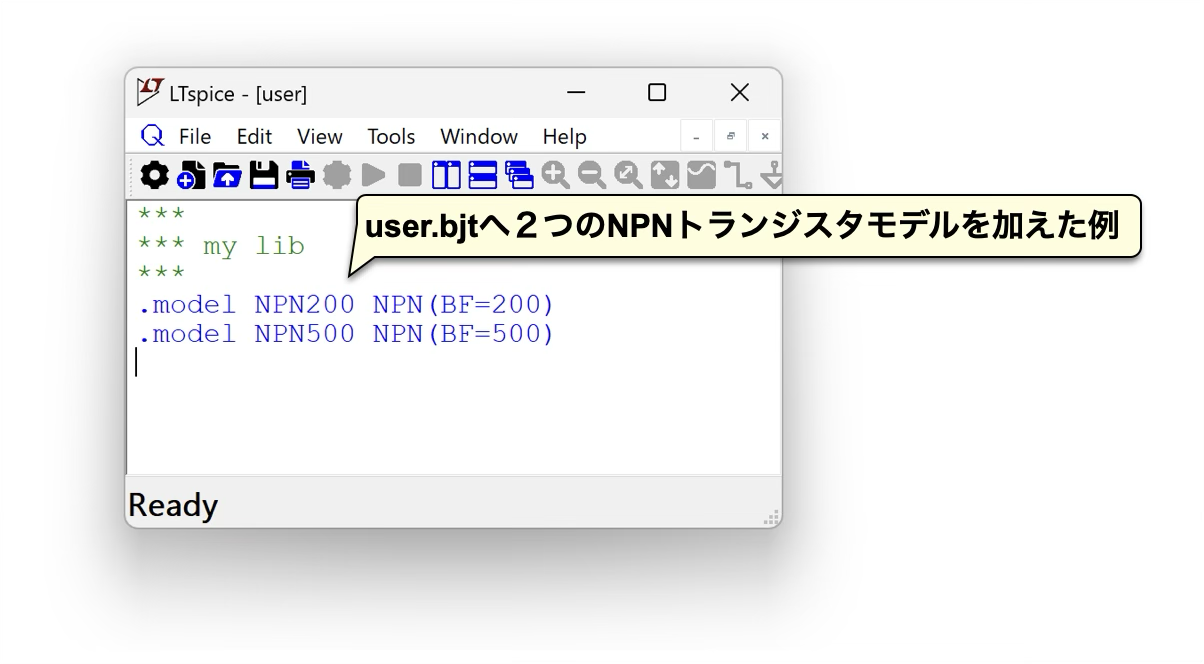Save the file with floppy icon
Screen dimensions: 1204x664
[264, 176]
